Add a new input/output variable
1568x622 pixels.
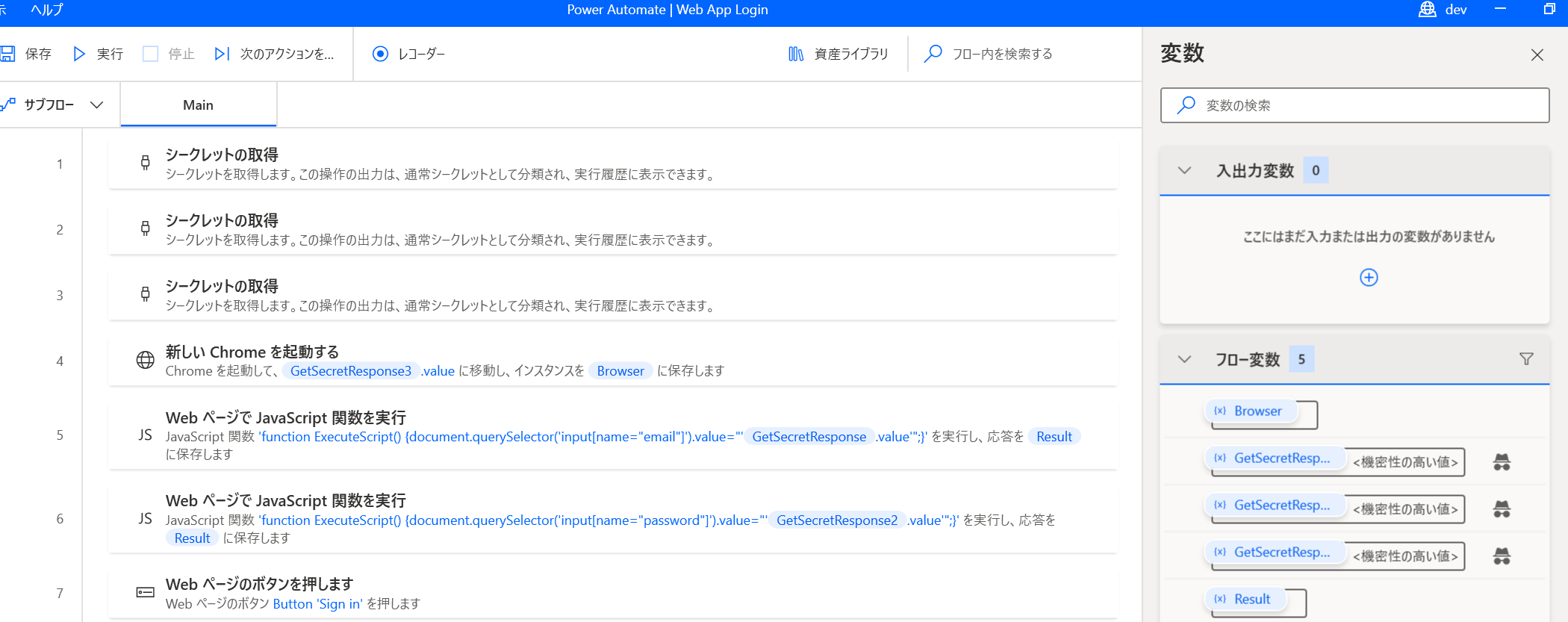pyautogui.click(x=1369, y=277)
